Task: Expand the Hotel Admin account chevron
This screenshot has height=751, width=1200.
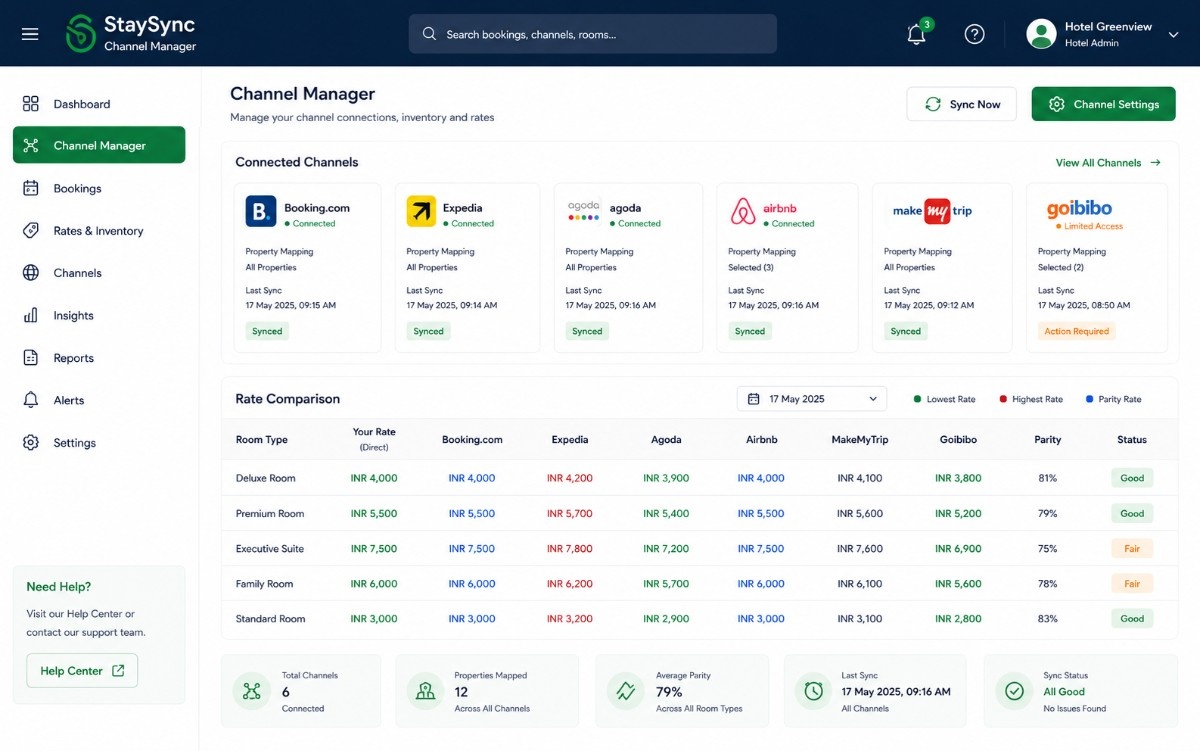Action: point(1173,34)
